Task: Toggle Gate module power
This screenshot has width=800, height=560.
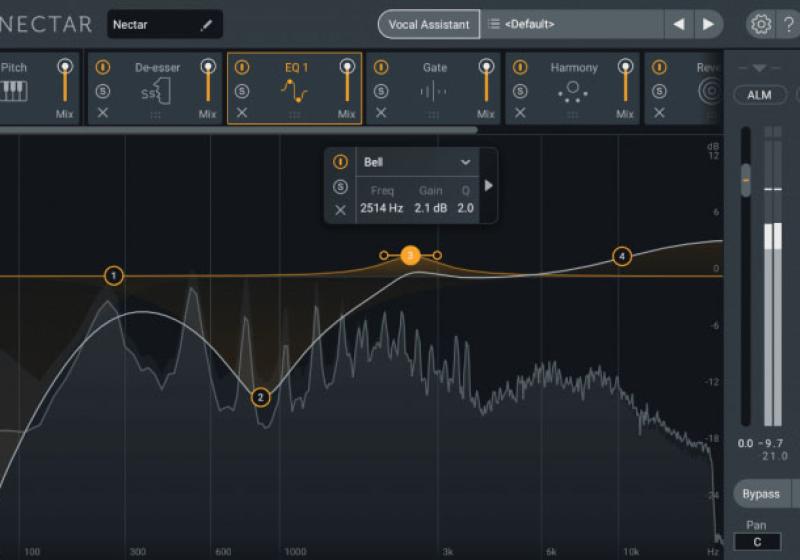Action: (381, 67)
